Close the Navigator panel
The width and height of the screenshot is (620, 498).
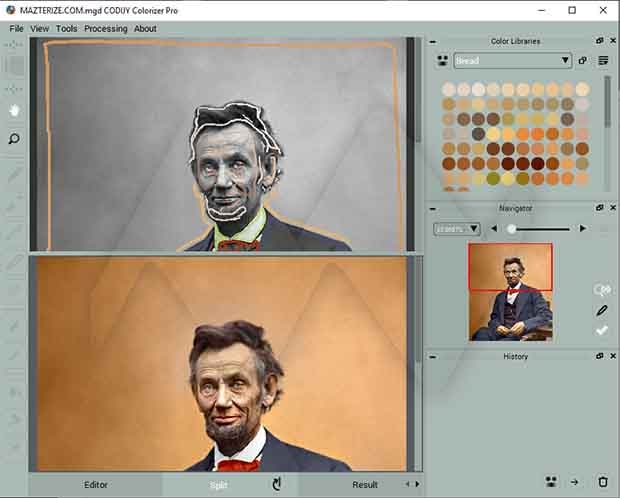pyautogui.click(x=613, y=208)
